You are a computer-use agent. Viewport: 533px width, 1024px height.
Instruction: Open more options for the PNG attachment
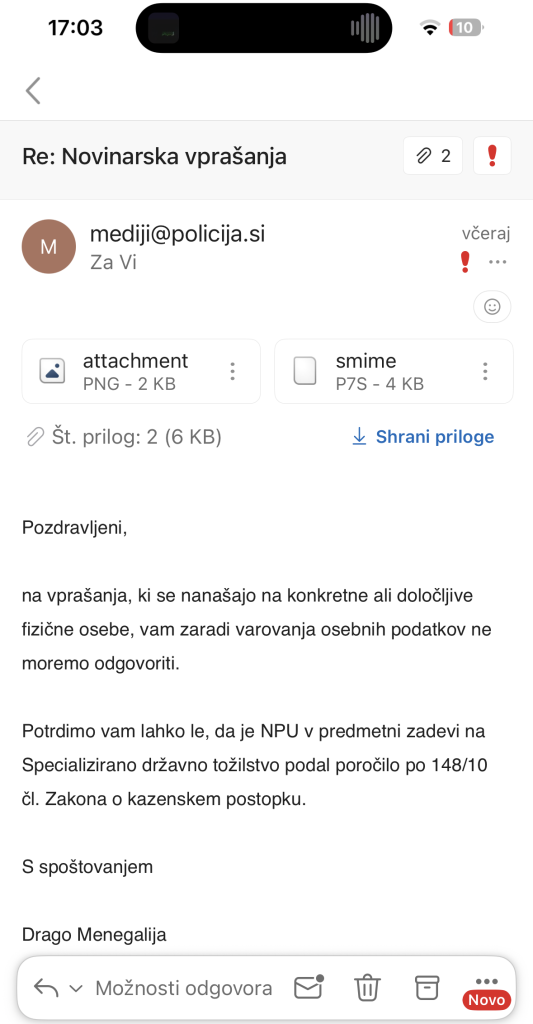(x=233, y=371)
